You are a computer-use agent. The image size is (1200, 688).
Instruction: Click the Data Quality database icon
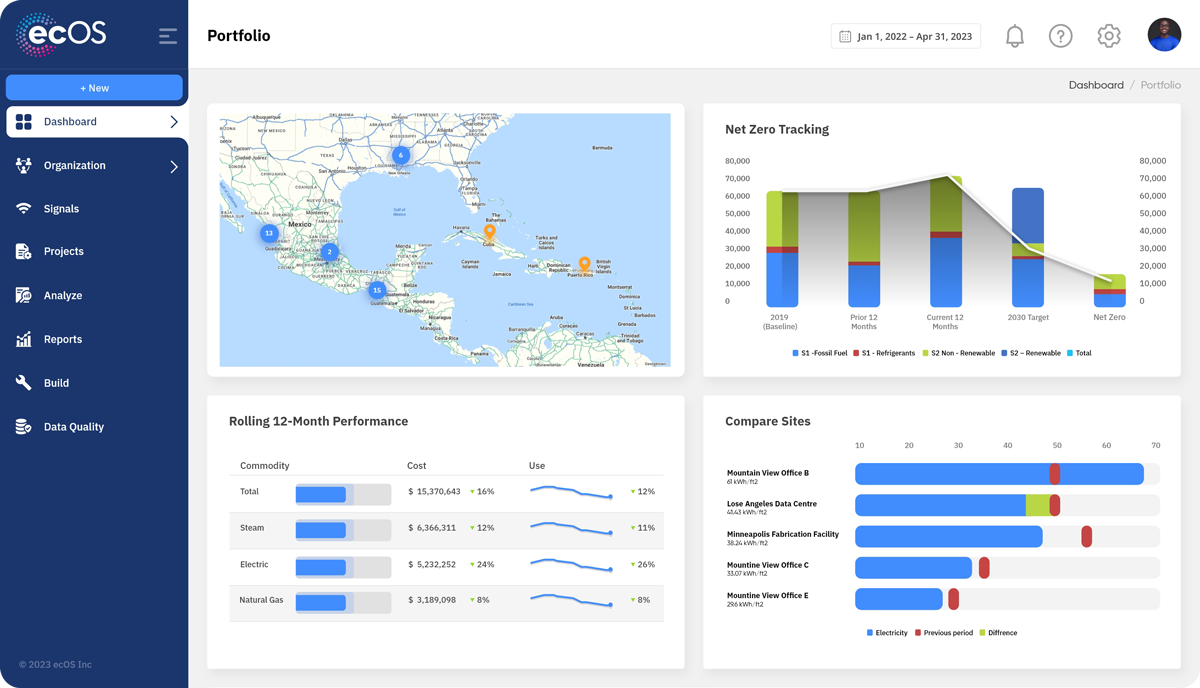click(x=24, y=427)
